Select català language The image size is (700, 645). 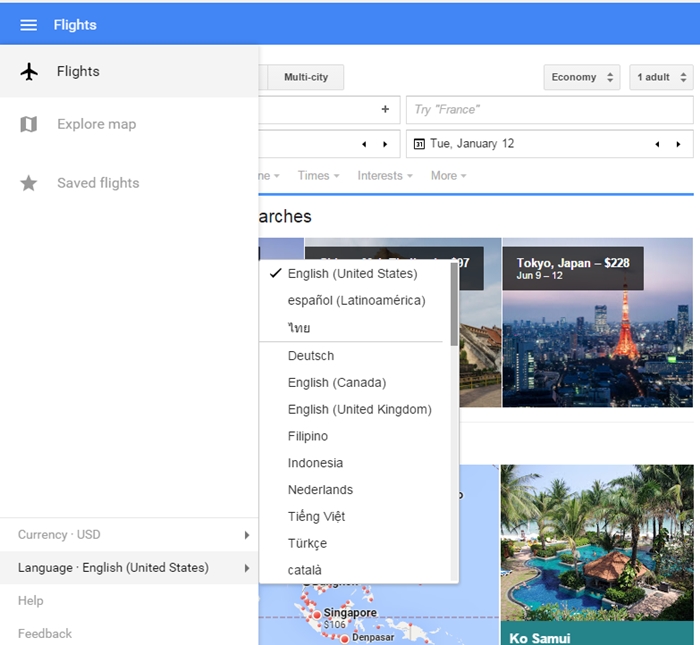(355, 570)
